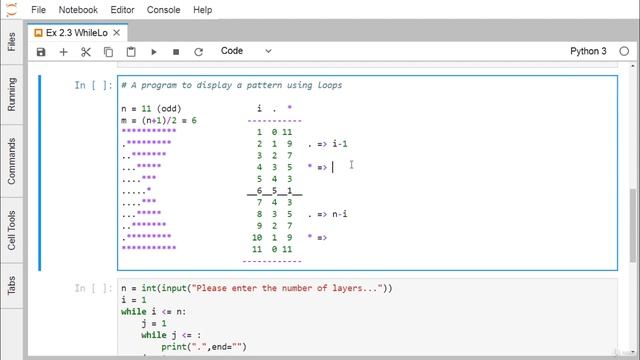This screenshot has height=360, width=640.
Task: Show the Running sidebar panel
Action: click(x=11, y=94)
